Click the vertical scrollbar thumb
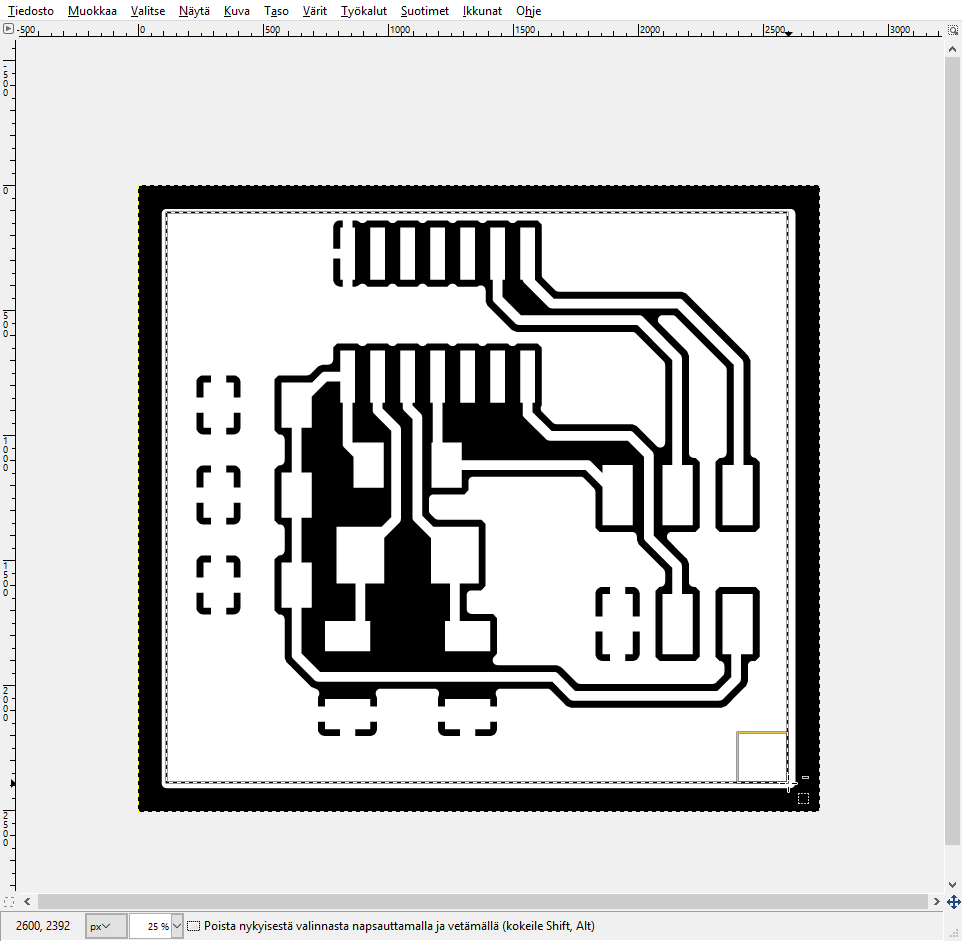 pyautogui.click(x=952, y=451)
